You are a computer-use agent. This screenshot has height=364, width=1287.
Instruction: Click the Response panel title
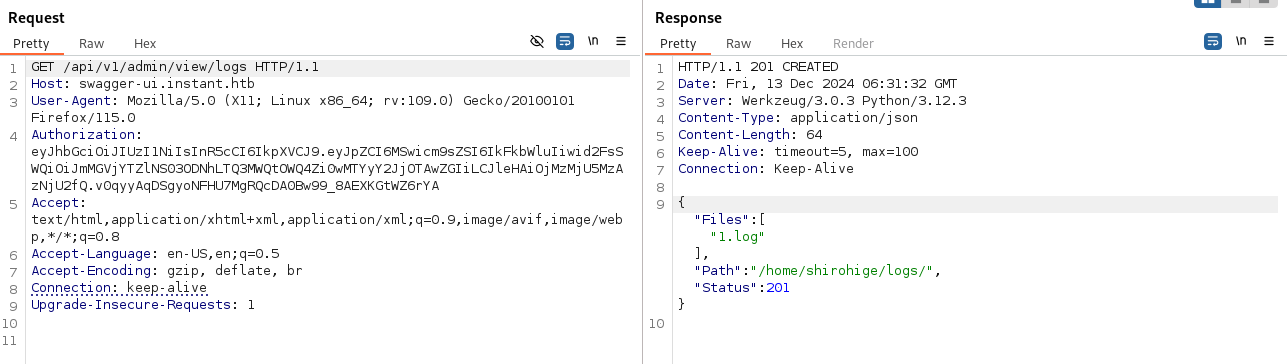(688, 18)
